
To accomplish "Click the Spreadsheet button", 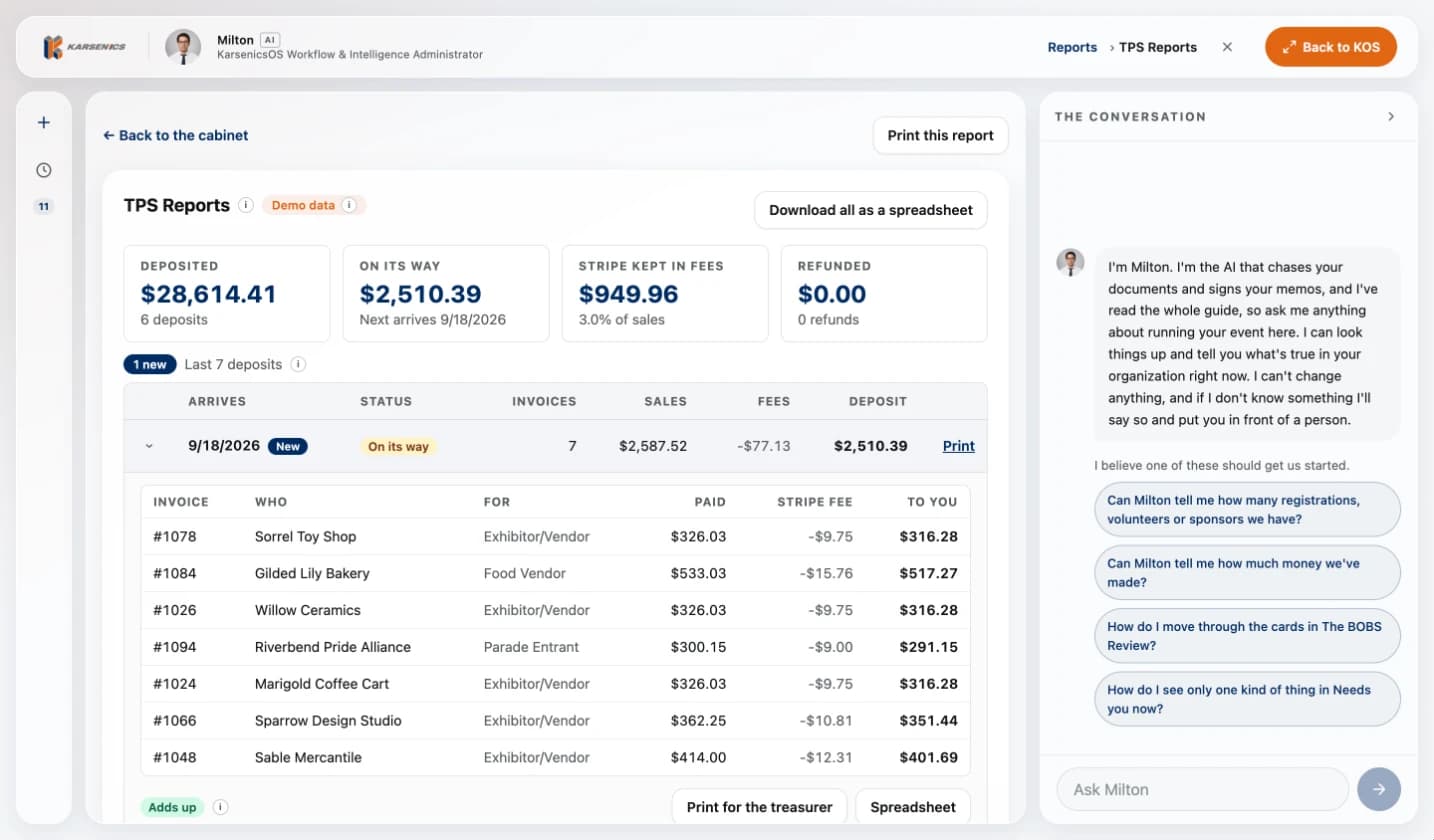I will tap(912, 807).
